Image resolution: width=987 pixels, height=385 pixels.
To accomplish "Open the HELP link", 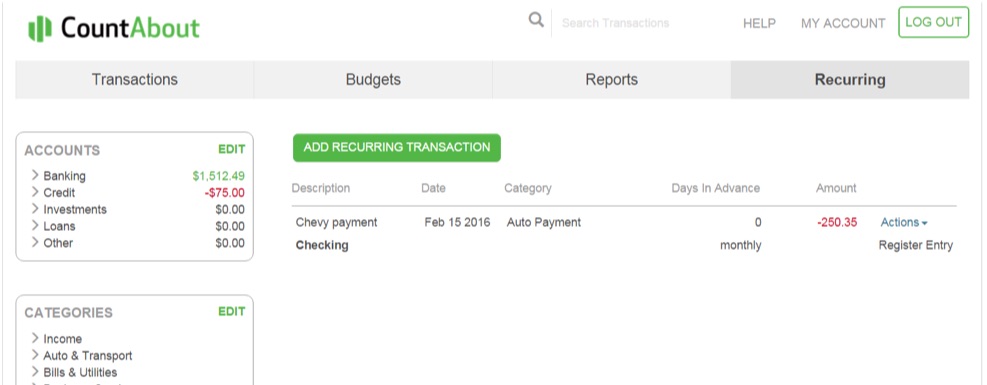I will [759, 23].
